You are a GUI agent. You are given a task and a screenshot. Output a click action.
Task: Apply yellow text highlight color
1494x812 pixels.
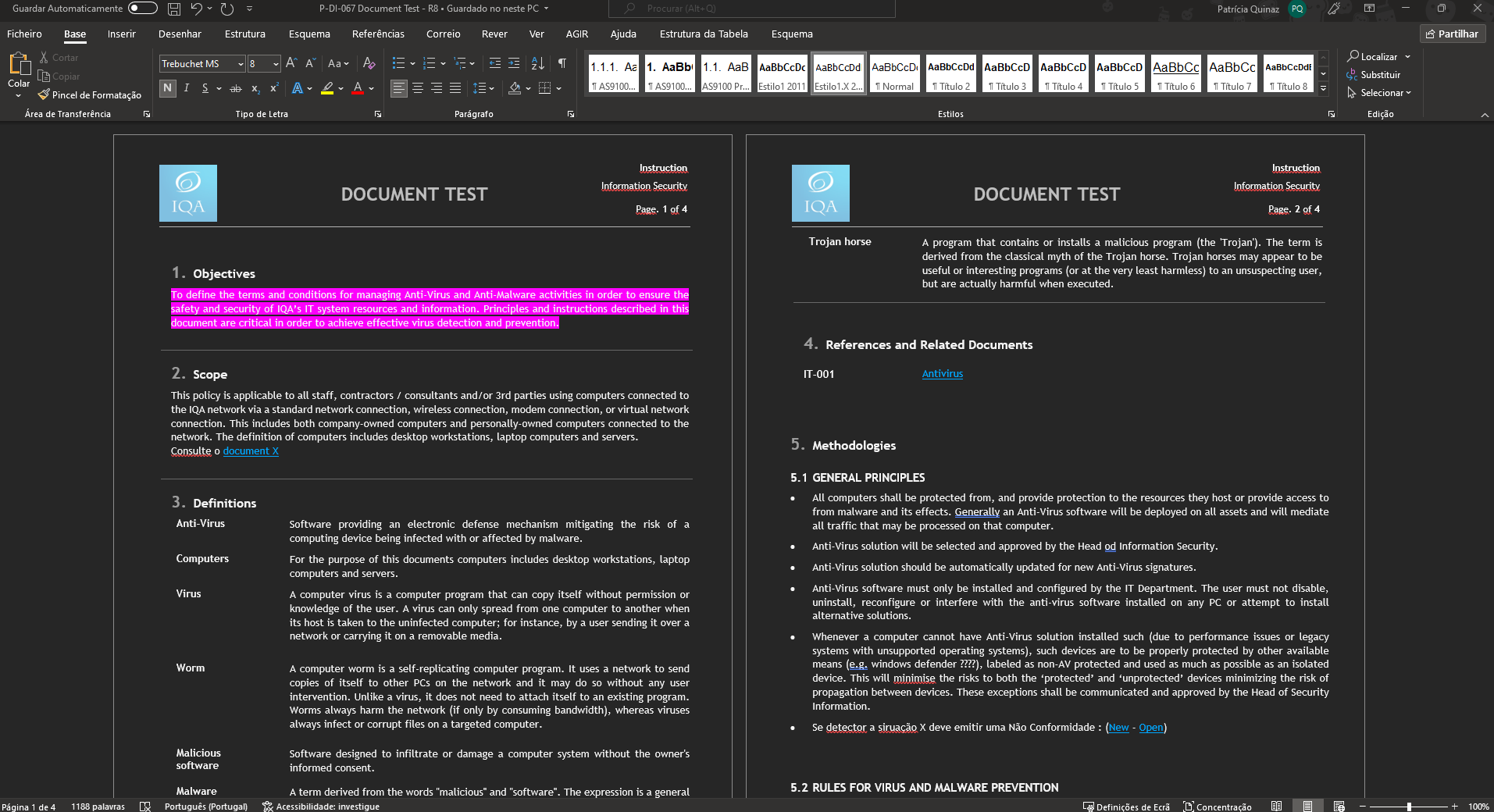[328, 88]
